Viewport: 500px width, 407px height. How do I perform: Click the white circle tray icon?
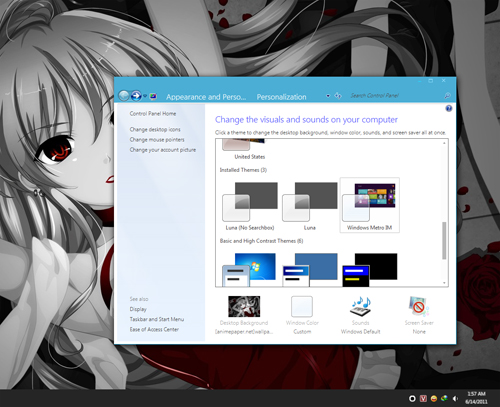click(x=412, y=398)
